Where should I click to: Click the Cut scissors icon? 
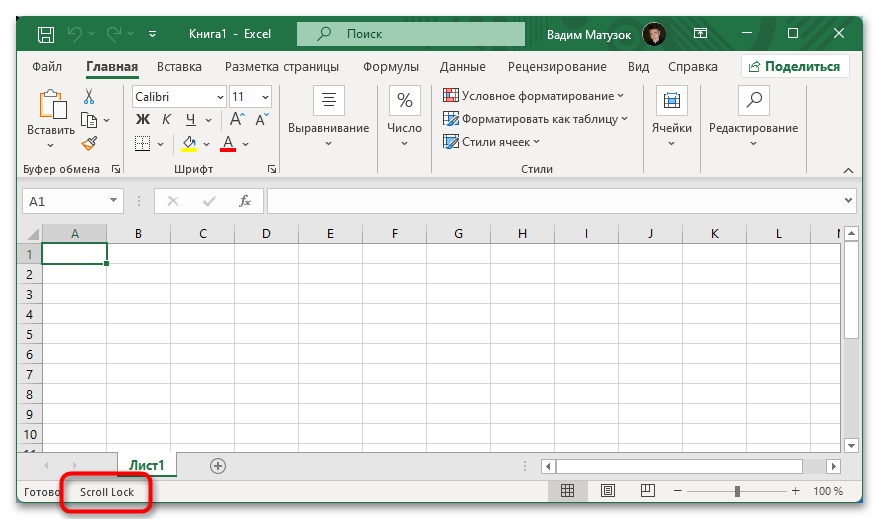coord(89,96)
